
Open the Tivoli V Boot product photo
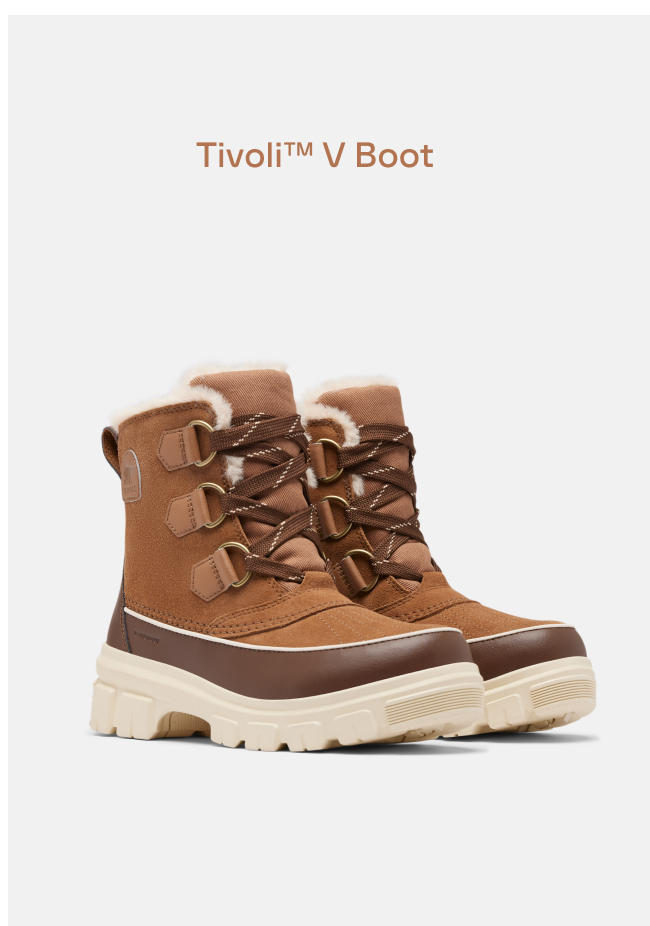tap(342, 556)
